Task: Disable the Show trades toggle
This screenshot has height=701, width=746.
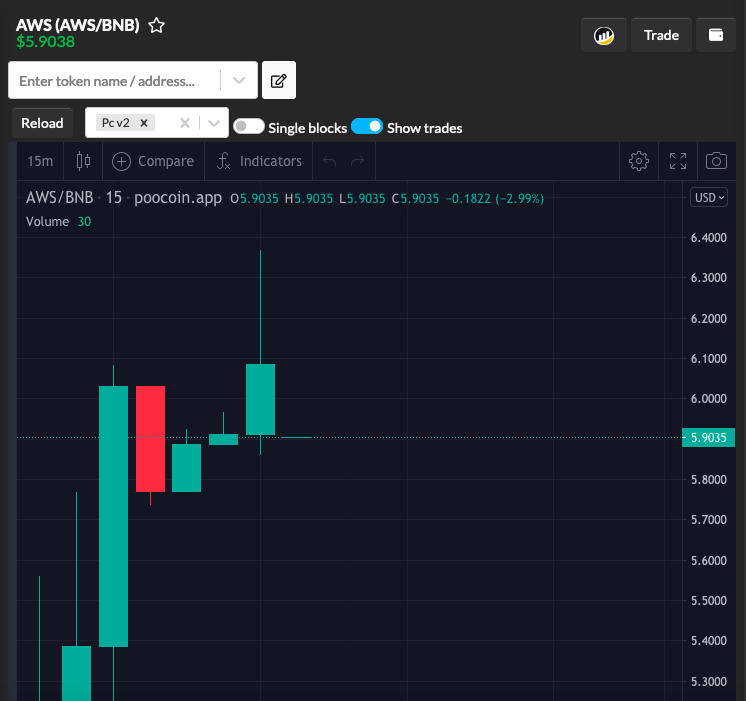Action: click(367, 127)
